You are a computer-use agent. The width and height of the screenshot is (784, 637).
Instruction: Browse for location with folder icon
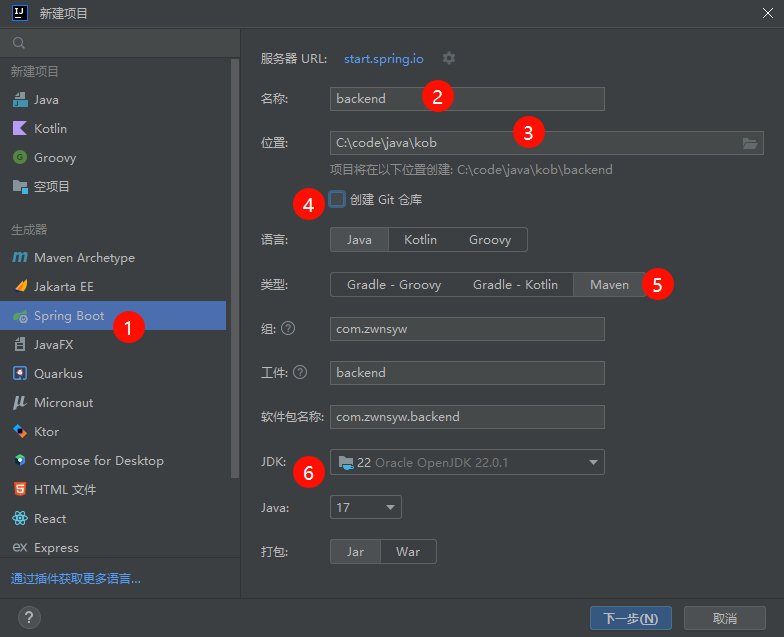(x=750, y=144)
